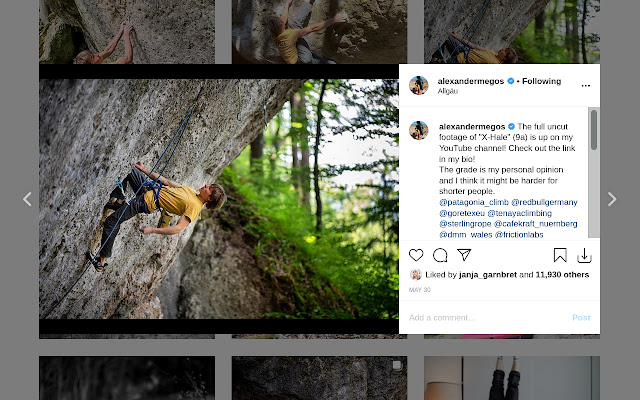Go to the next post arrow
This screenshot has height=400, width=640.
[612, 199]
